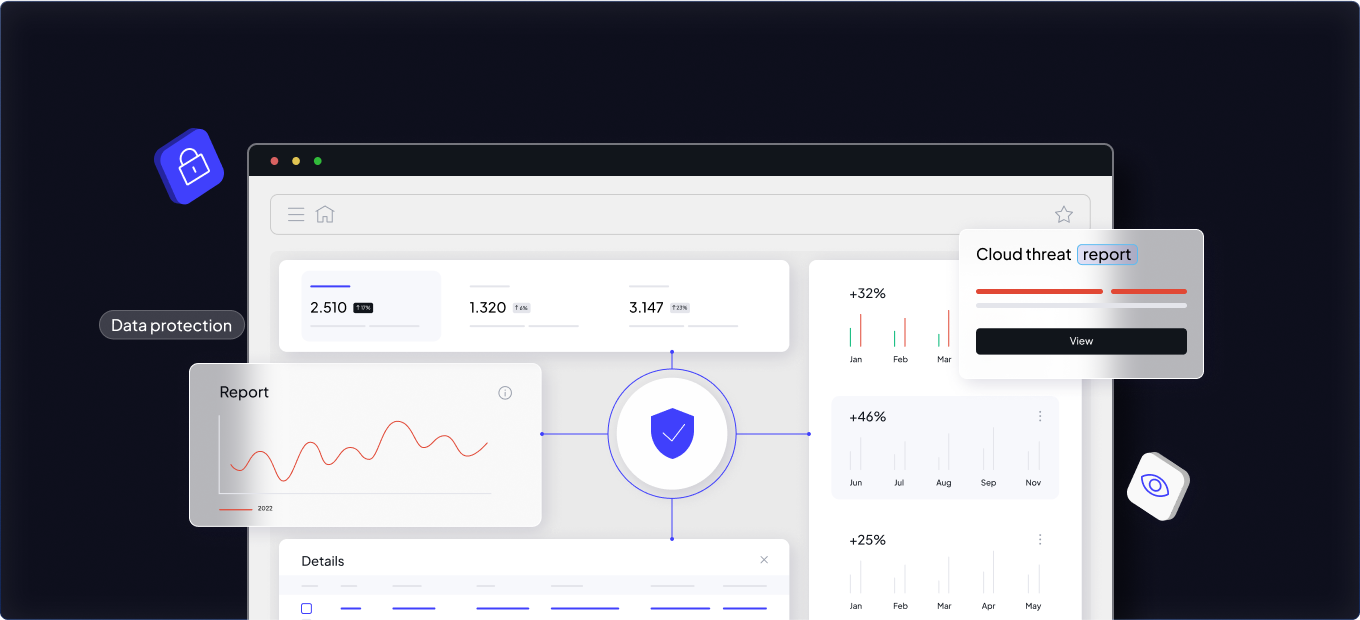Click the home icon in the address bar
Screen dimensions: 1360x620
[x=325, y=214]
